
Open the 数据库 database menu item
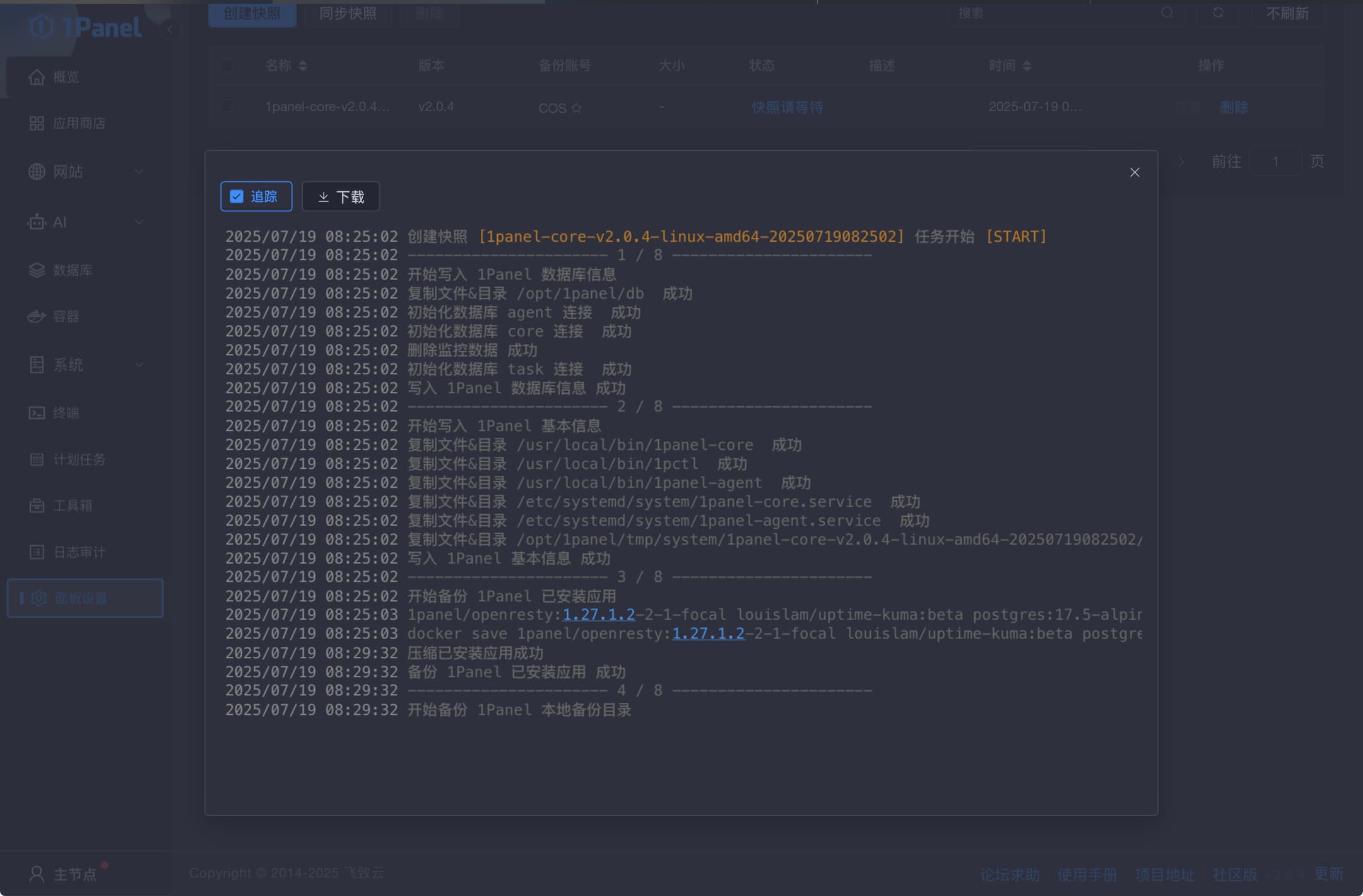coord(73,270)
